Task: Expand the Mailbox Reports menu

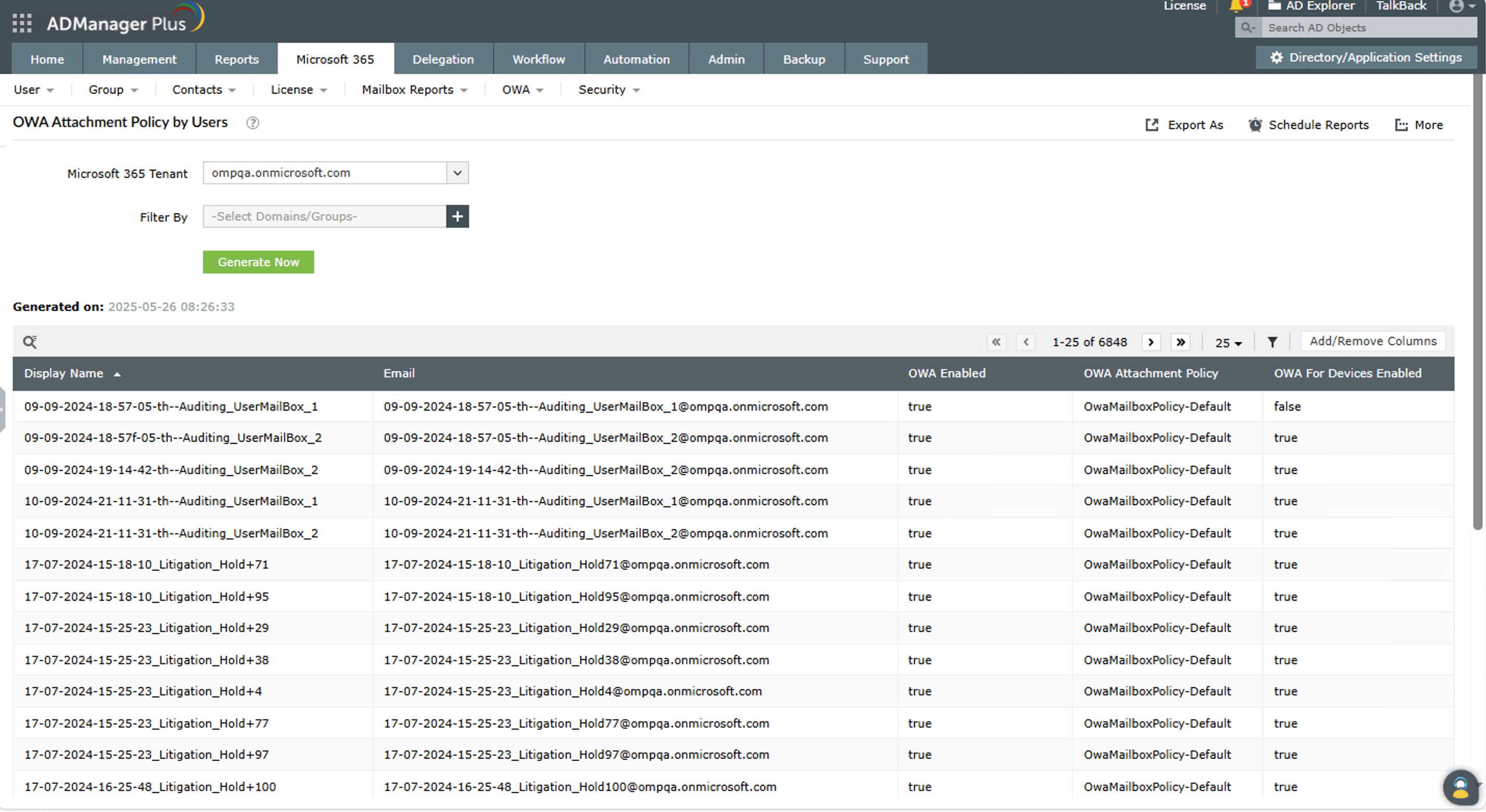Action: point(414,90)
